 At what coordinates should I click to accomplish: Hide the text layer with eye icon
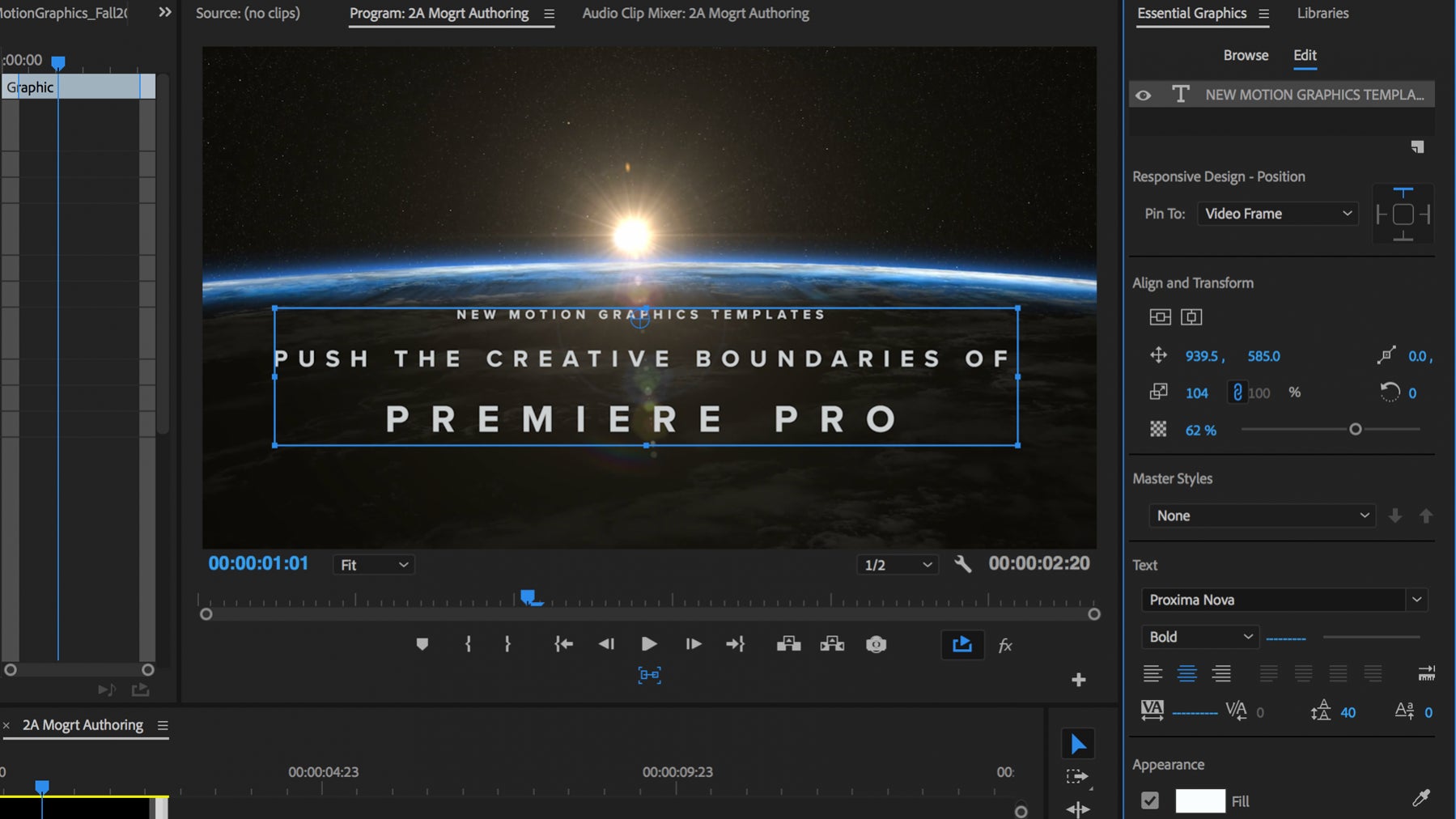pos(1144,95)
